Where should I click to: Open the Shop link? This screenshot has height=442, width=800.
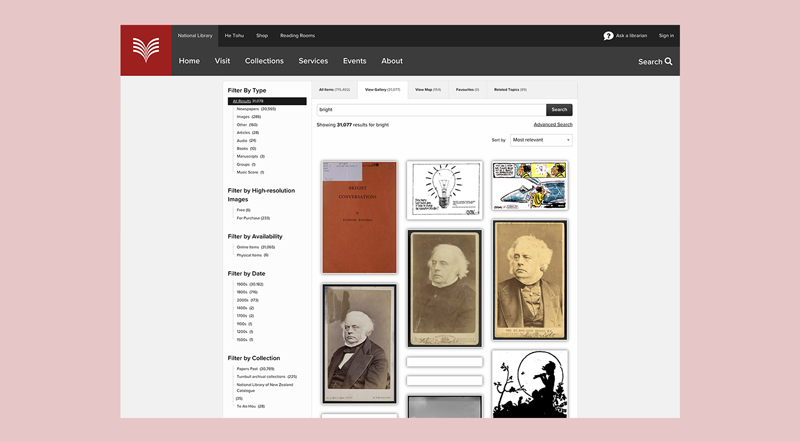262,36
